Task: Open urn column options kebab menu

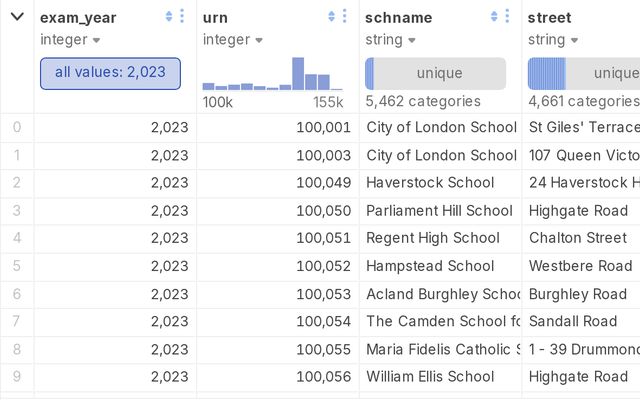Action: (x=345, y=16)
